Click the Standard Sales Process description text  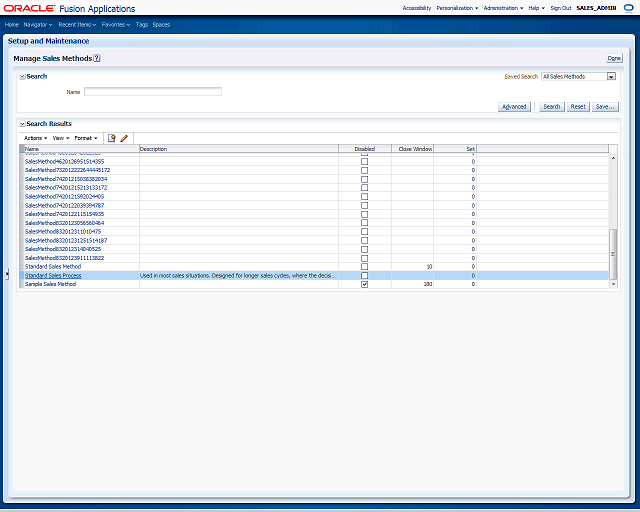[x=238, y=276]
